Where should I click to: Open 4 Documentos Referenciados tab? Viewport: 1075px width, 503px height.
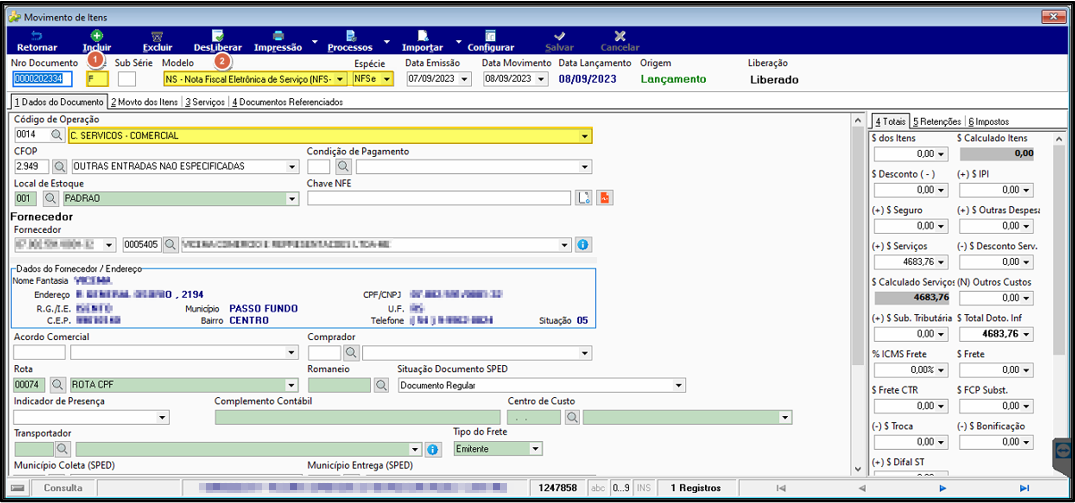click(x=287, y=102)
